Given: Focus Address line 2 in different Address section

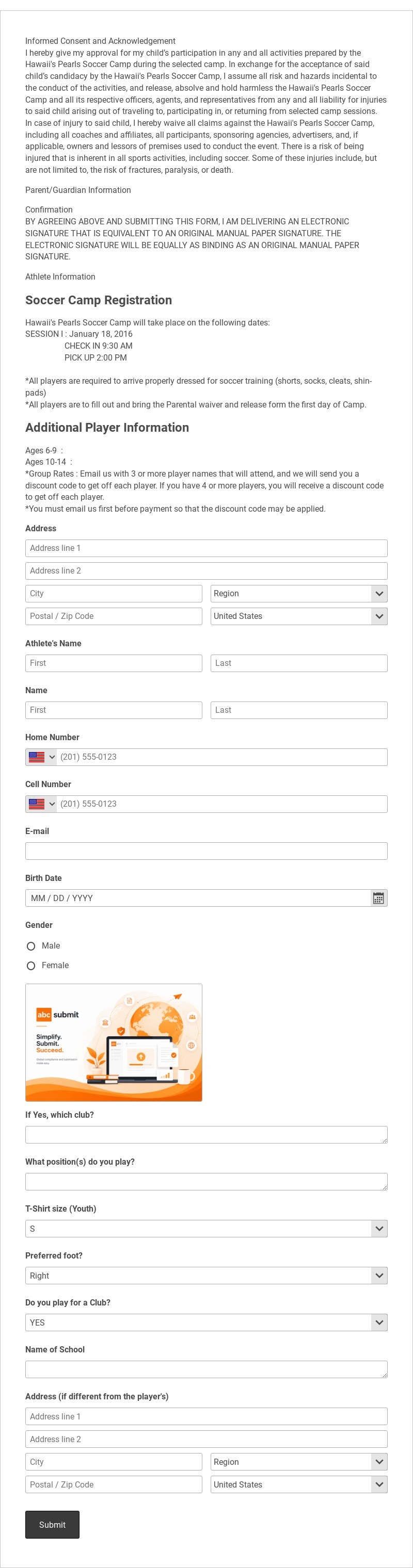Looking at the screenshot, I should click(206, 1439).
